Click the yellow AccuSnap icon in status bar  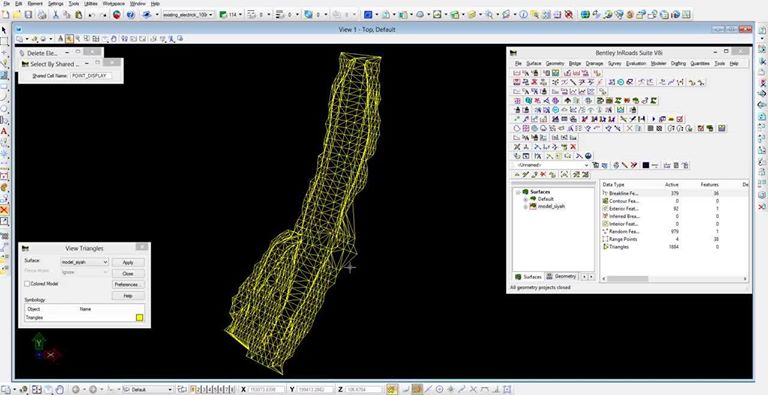tap(392, 389)
